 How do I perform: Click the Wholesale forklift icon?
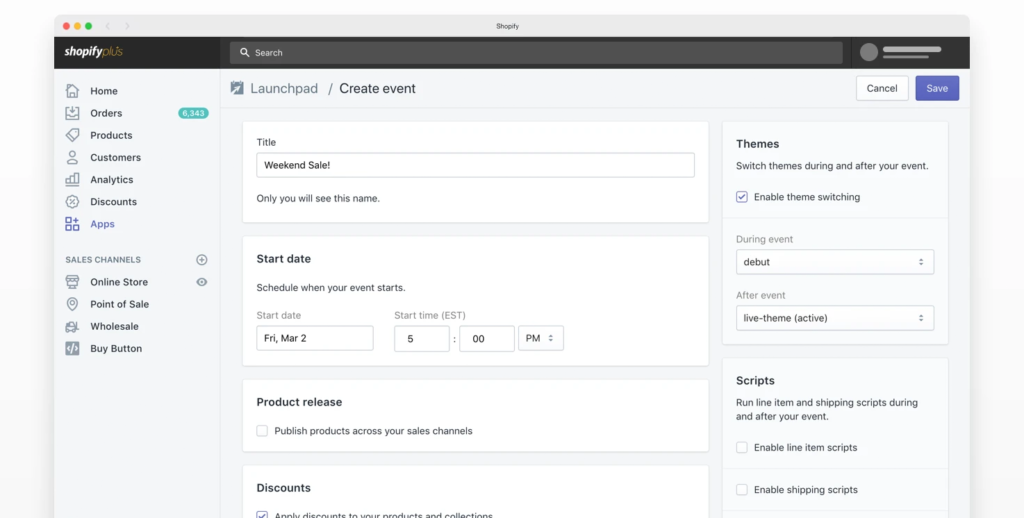72,327
